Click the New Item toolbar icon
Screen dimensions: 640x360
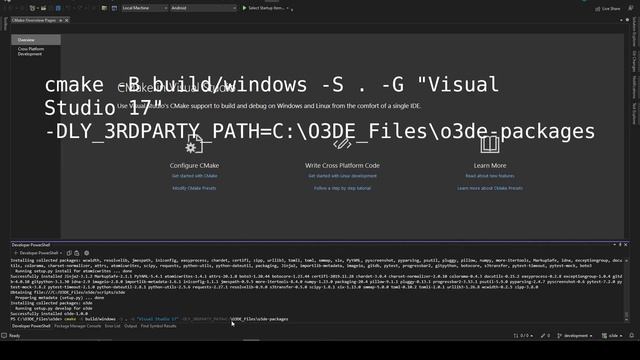(x=33, y=8)
